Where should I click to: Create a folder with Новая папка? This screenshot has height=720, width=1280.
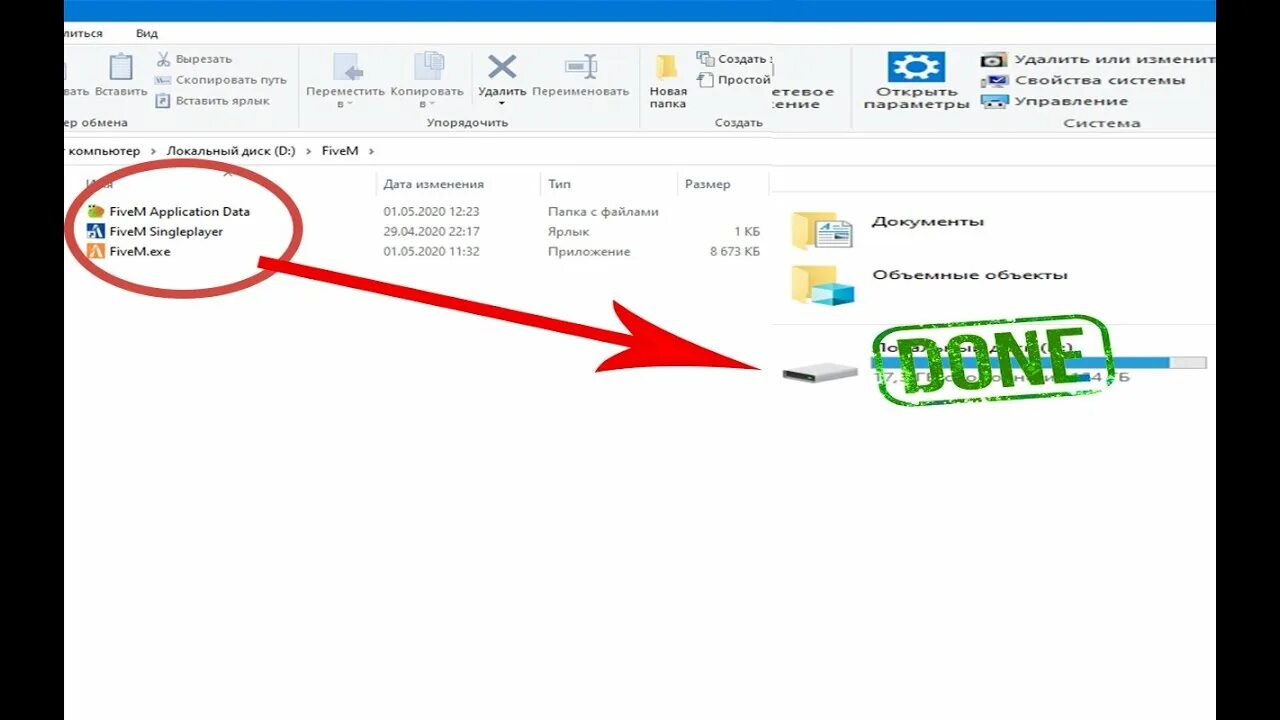[x=668, y=80]
